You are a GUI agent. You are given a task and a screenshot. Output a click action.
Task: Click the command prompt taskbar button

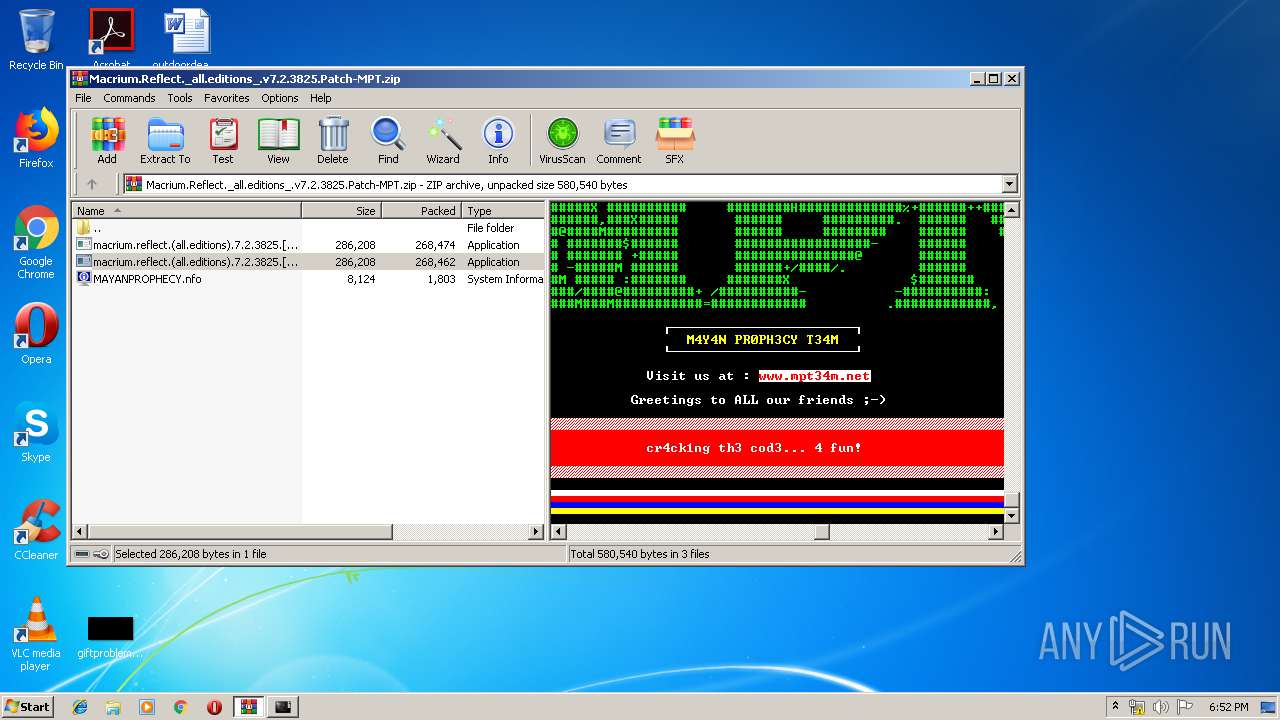(x=283, y=707)
